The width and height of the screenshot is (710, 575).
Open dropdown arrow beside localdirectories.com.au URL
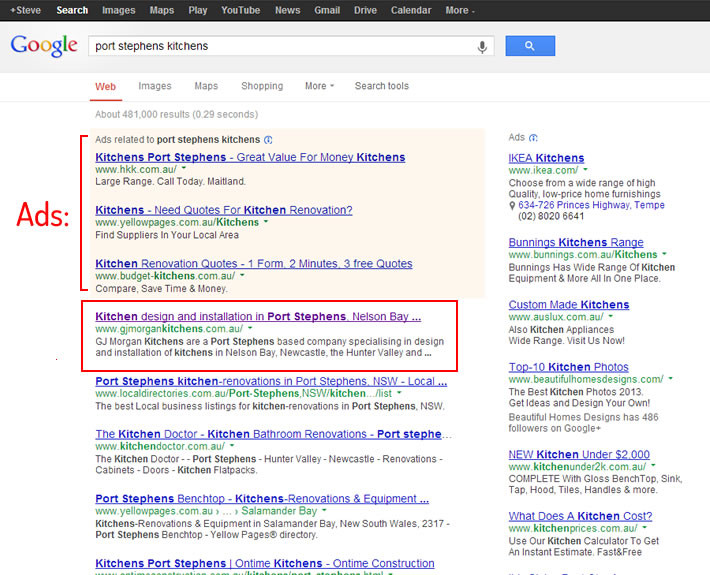click(x=399, y=393)
